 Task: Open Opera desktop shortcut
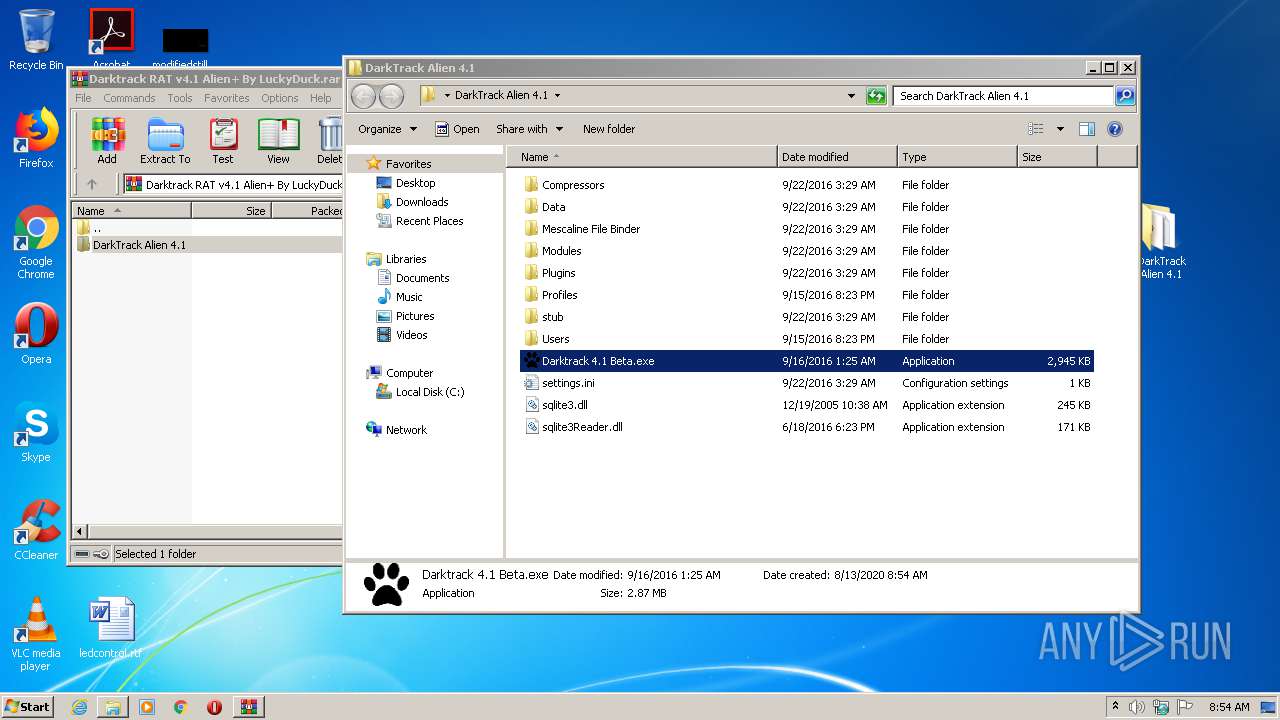coord(36,334)
